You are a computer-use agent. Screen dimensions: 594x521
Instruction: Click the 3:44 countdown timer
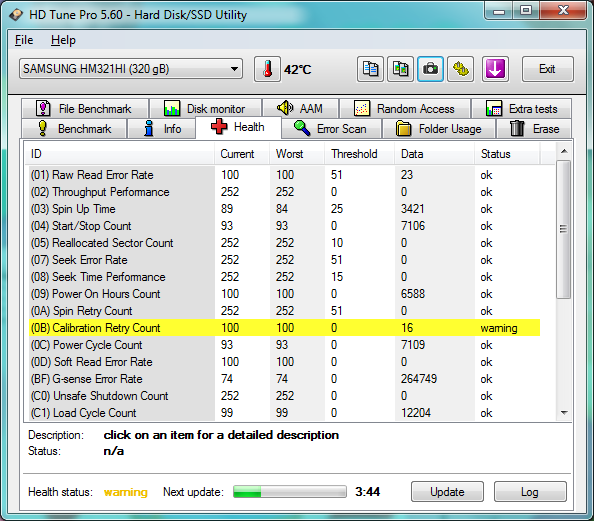tap(367, 492)
